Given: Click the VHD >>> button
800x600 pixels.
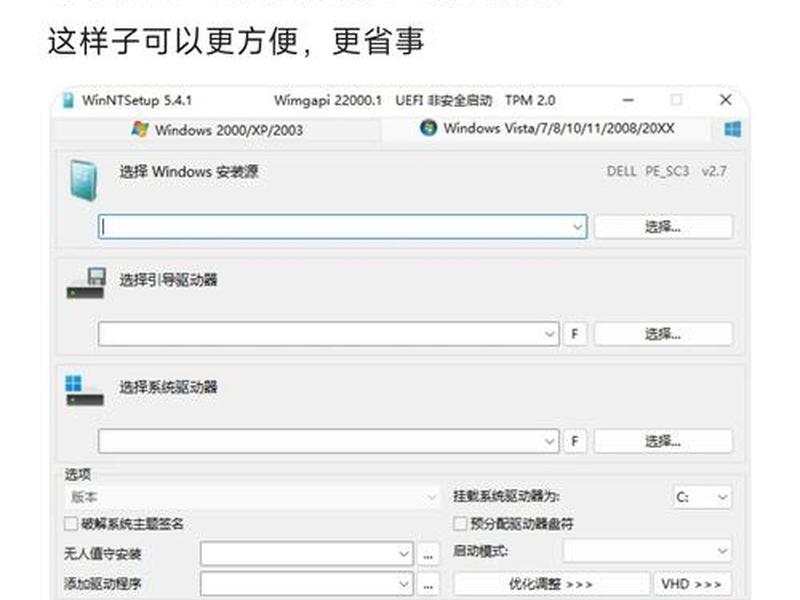Looking at the screenshot, I should 692,584.
